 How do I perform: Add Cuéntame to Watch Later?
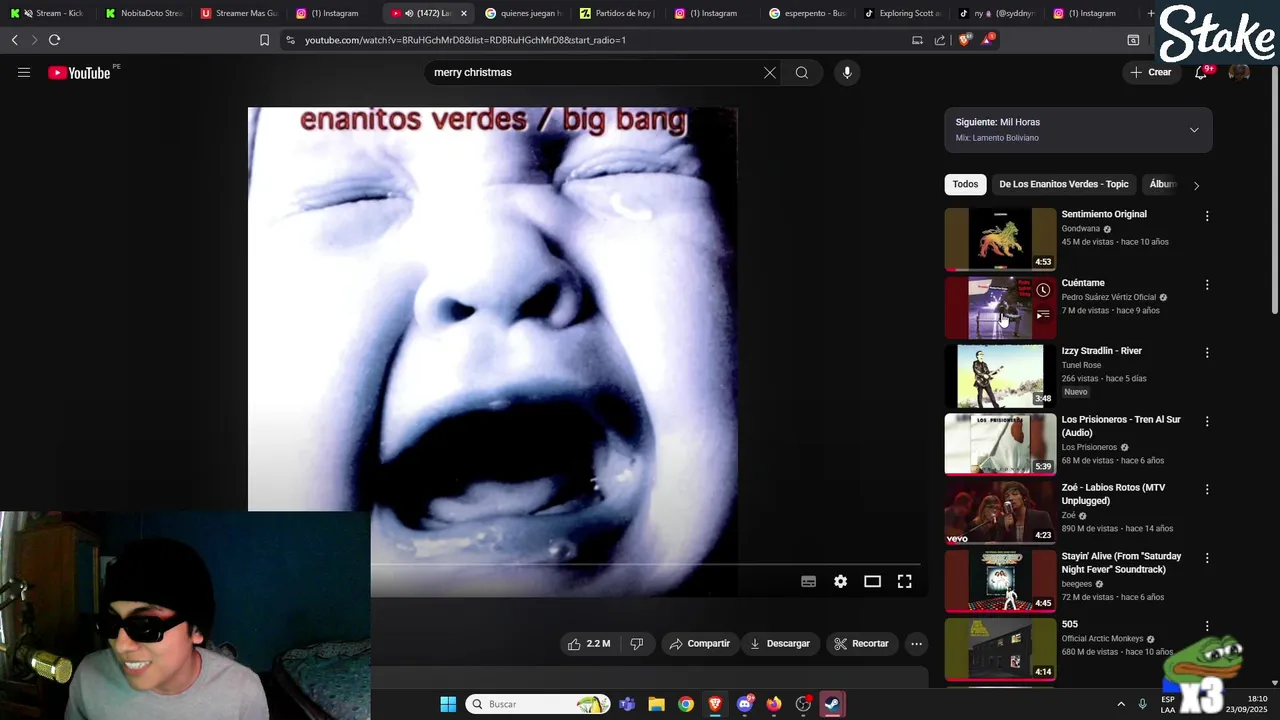[1043, 290]
